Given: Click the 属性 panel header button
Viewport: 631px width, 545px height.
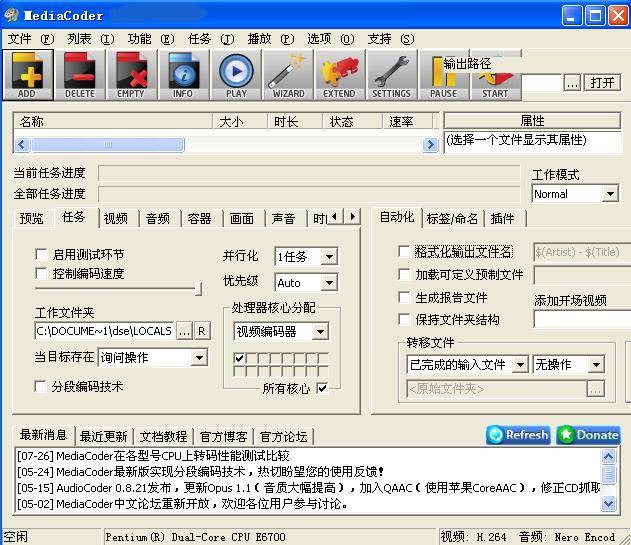Looking at the screenshot, I should (532, 120).
